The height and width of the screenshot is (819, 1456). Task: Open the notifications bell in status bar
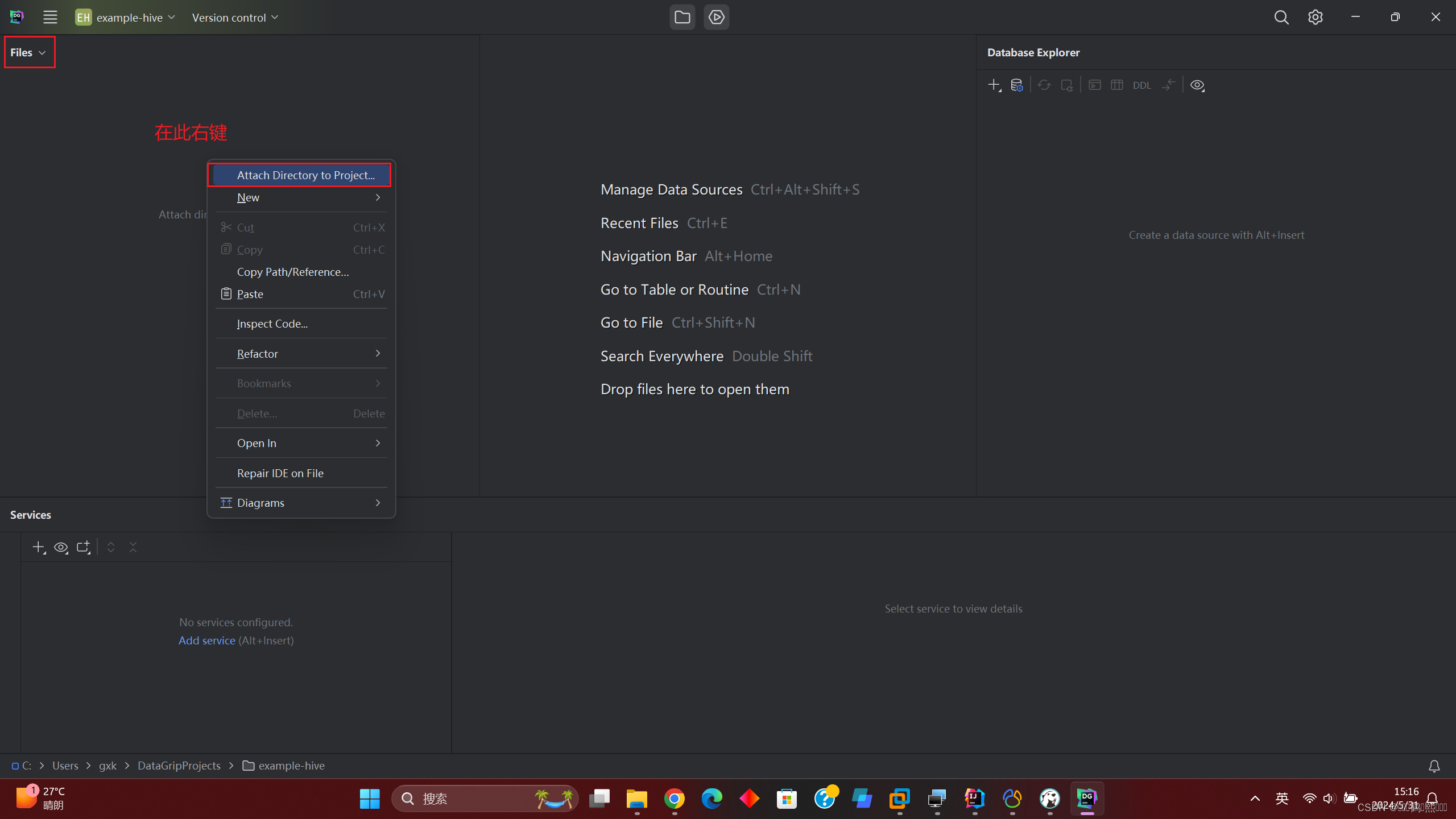pos(1434,766)
